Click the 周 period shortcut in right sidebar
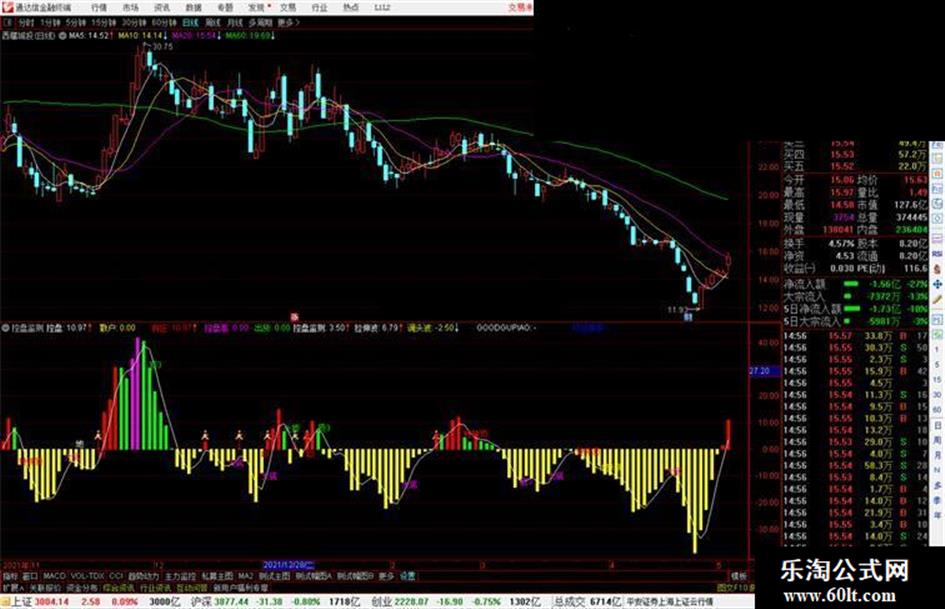The height and width of the screenshot is (609, 945). coord(937,441)
